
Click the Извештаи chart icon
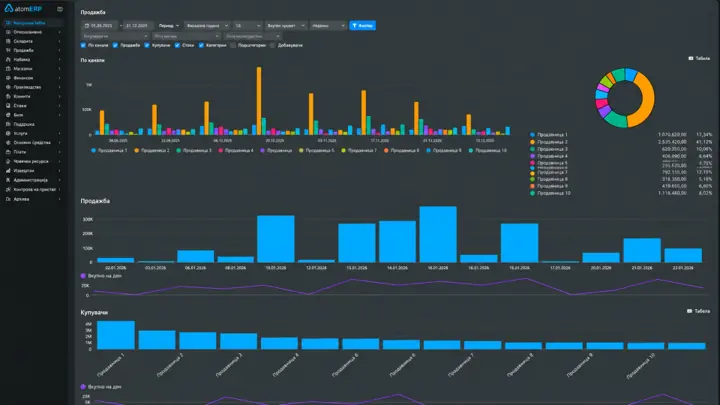coord(8,170)
